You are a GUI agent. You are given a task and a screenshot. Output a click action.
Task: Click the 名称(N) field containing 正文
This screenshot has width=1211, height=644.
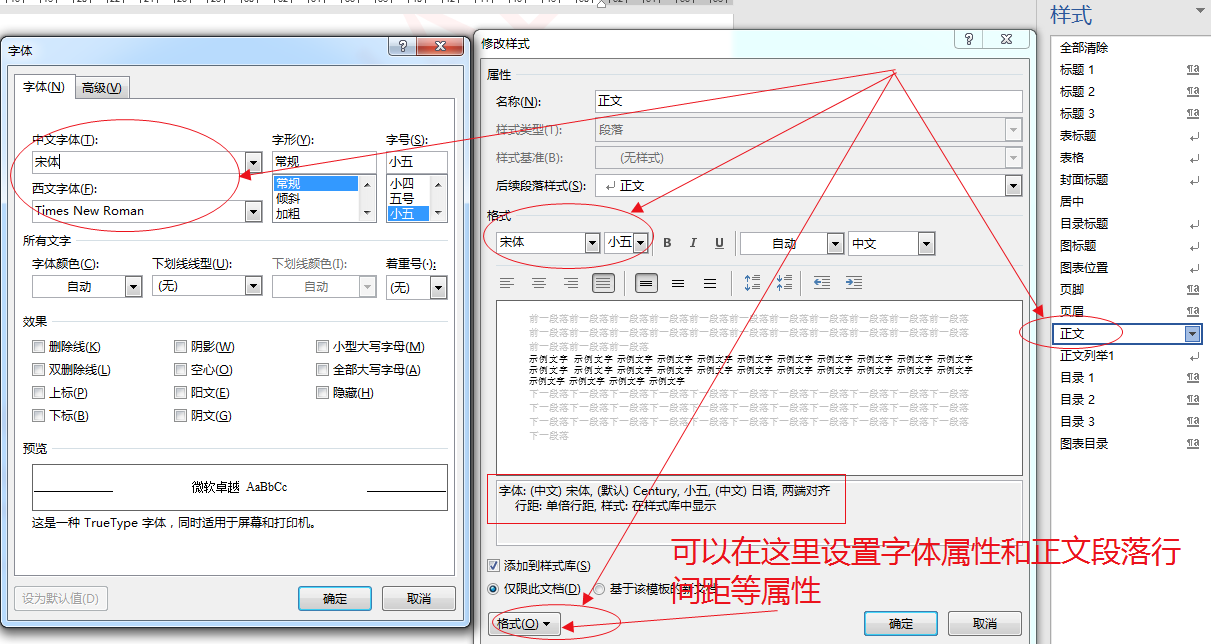pyautogui.click(x=809, y=101)
